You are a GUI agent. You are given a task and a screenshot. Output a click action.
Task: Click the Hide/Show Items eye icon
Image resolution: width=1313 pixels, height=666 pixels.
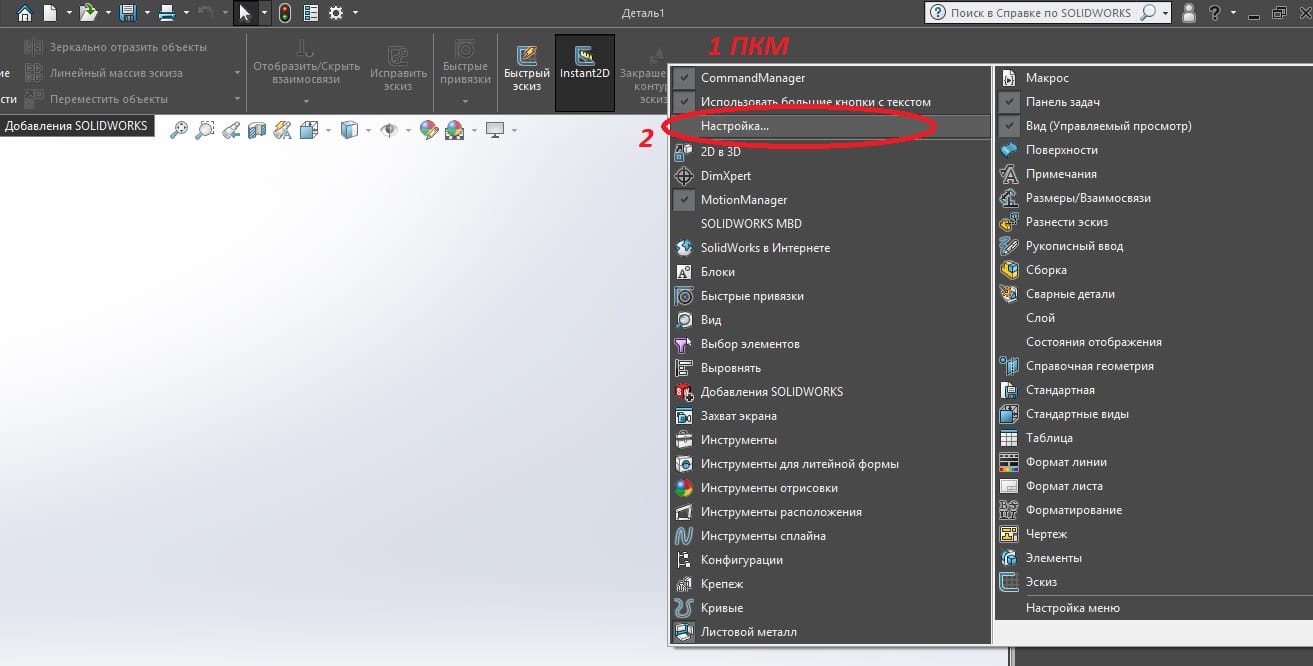click(x=388, y=129)
